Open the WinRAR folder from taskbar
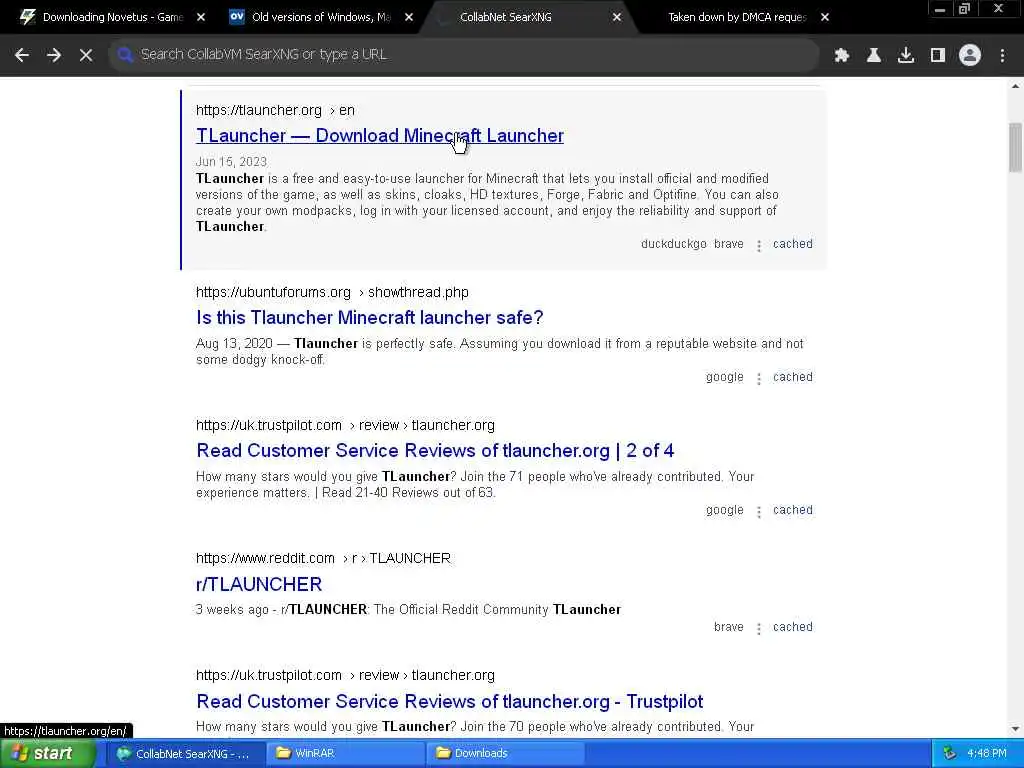 (345, 754)
